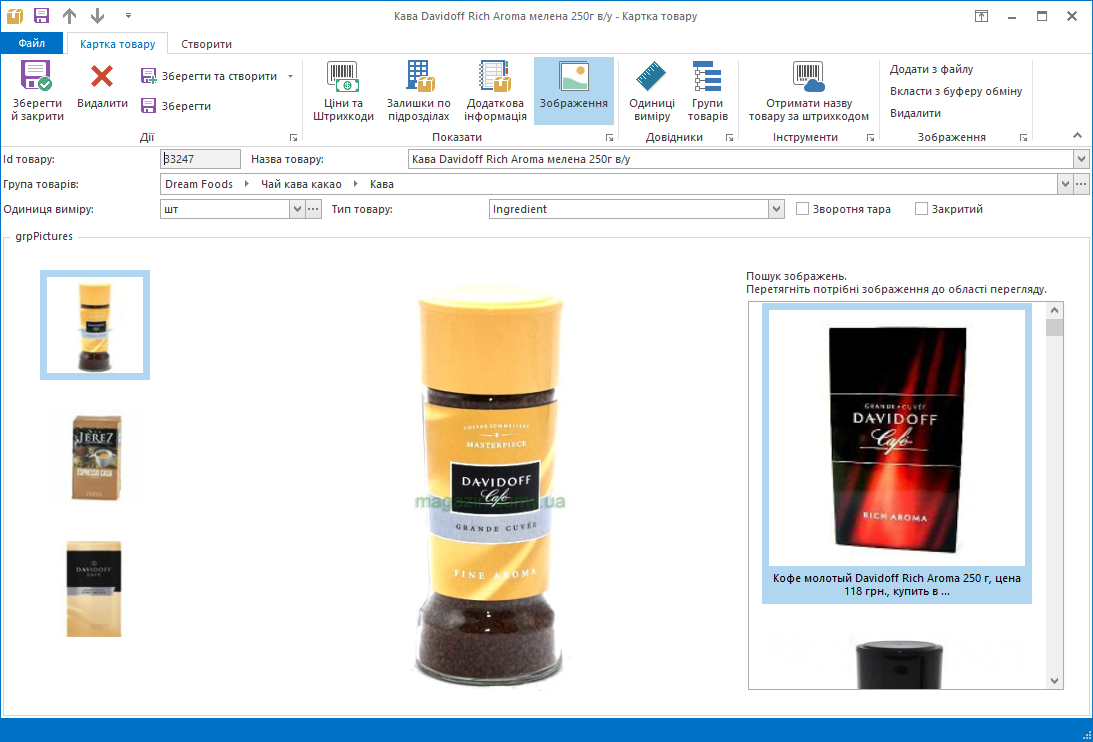Click ellipsis button next to Група товарів
The height and width of the screenshot is (742, 1093).
coord(1081,184)
